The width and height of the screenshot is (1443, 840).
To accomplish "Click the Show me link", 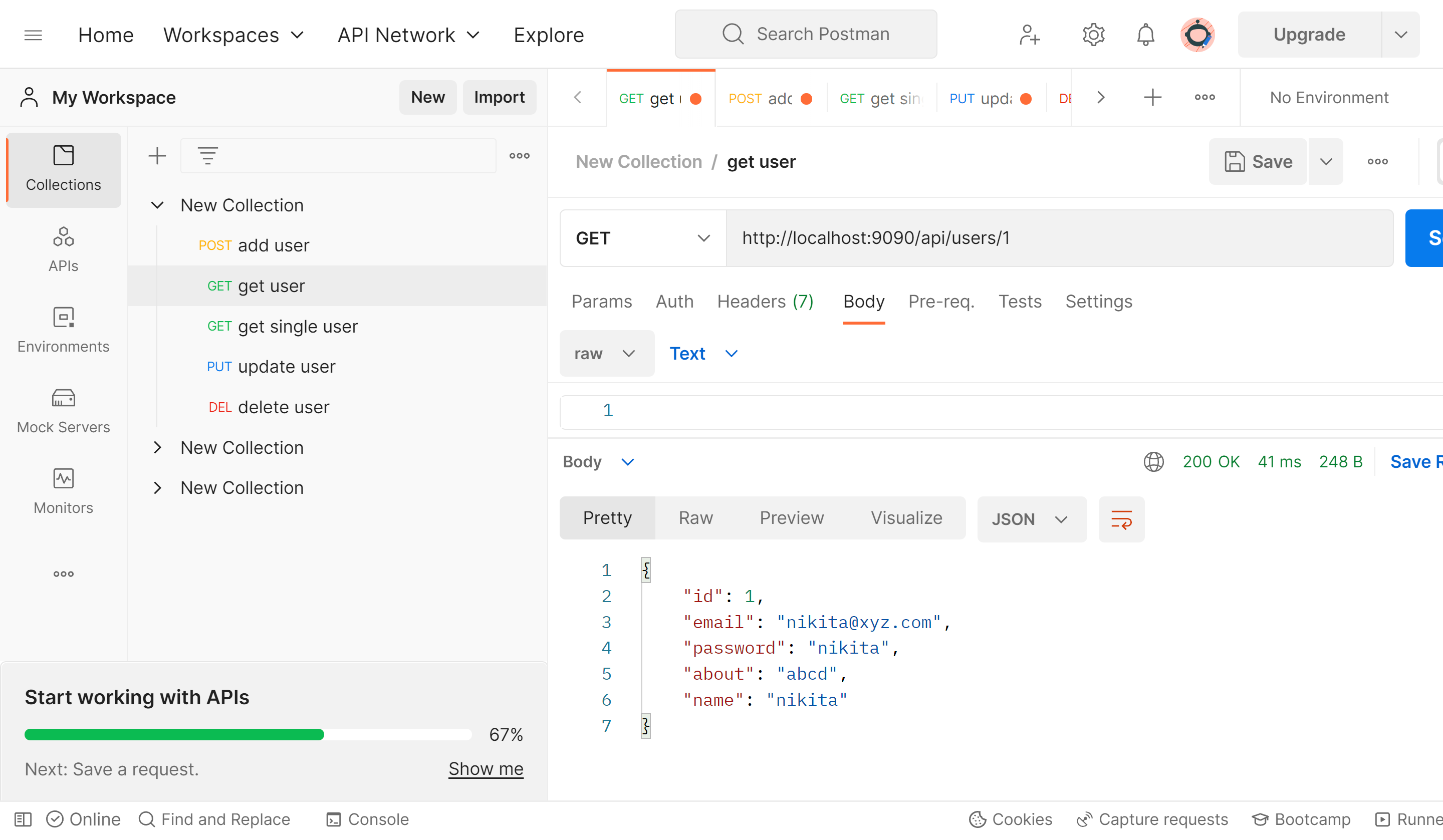I will [x=486, y=768].
